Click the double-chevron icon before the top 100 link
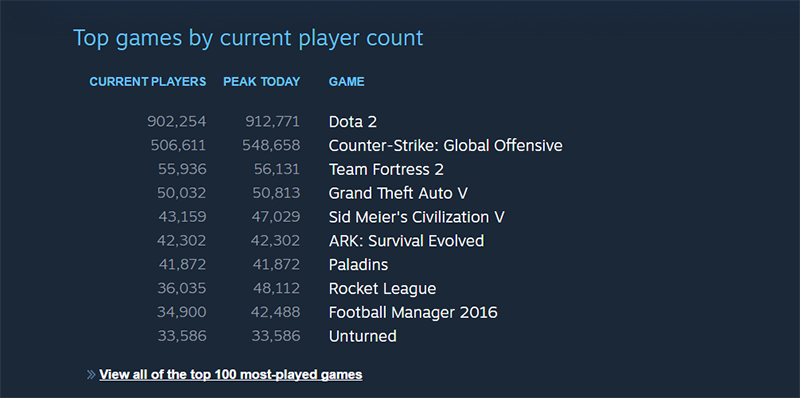Screen dimensions: 800x398 click(x=91, y=375)
